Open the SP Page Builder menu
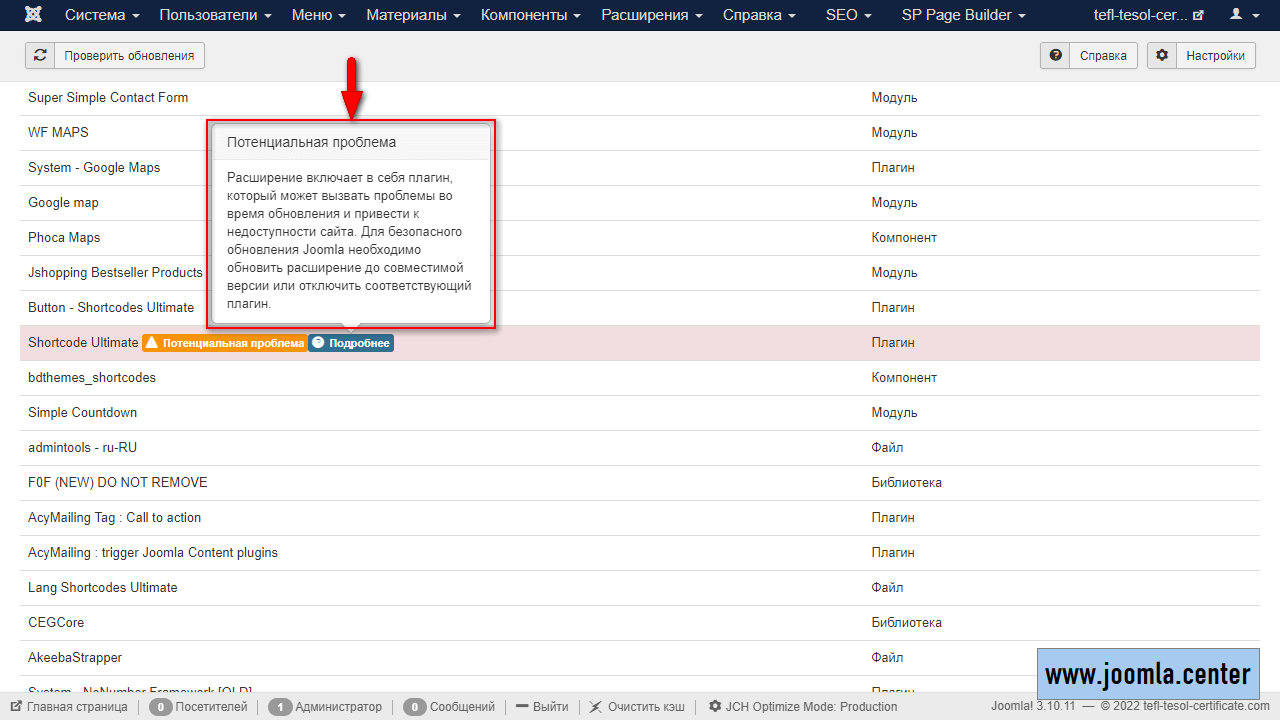 pyautogui.click(x=963, y=15)
